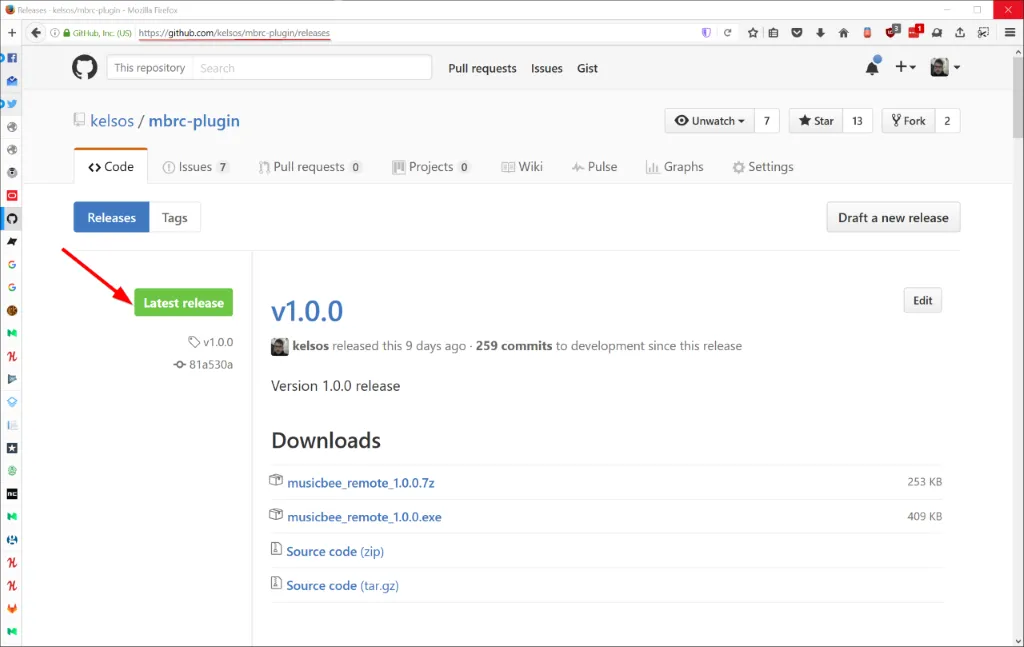Open the repository Settings tab
1024x647 pixels.
pyautogui.click(x=763, y=167)
